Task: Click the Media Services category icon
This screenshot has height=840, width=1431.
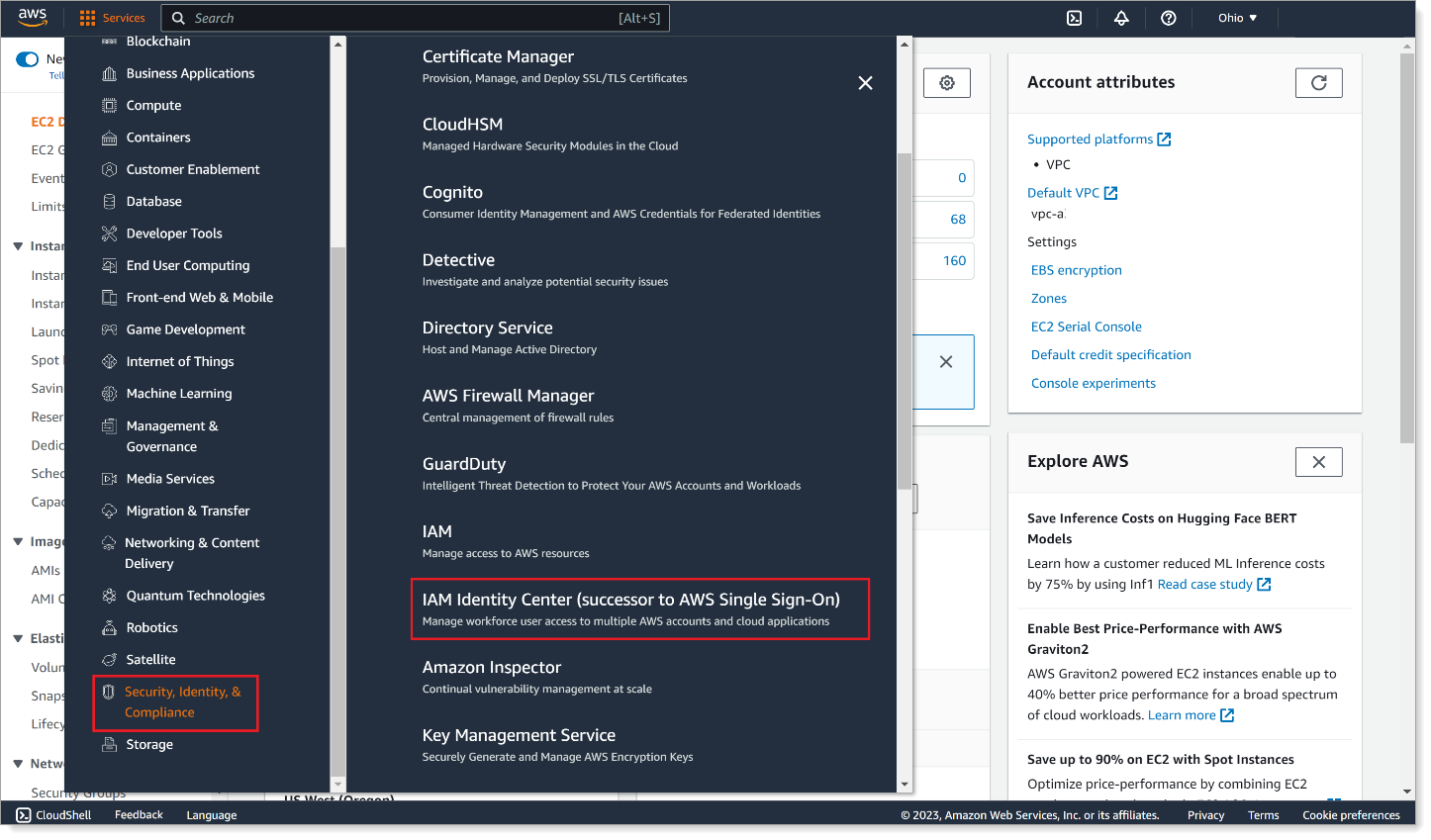Action: (x=110, y=479)
